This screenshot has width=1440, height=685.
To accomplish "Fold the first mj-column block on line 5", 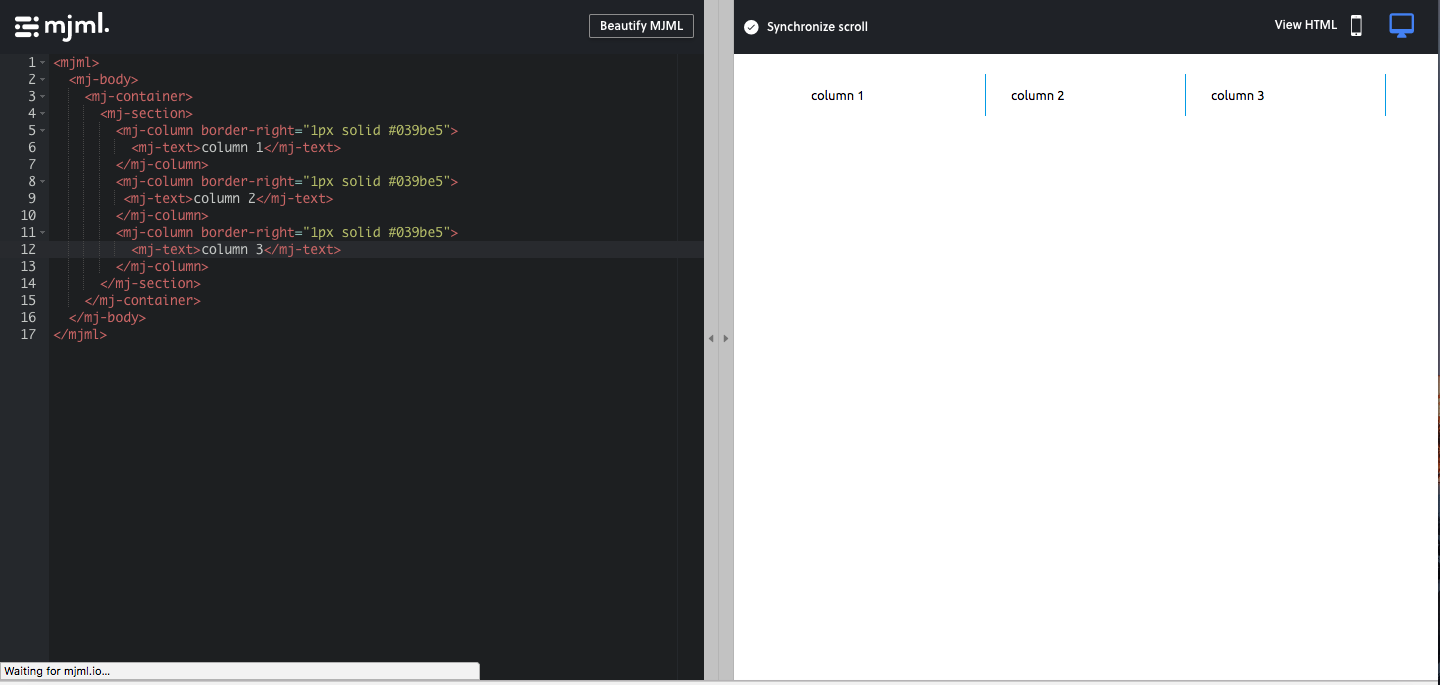I will tap(42, 130).
